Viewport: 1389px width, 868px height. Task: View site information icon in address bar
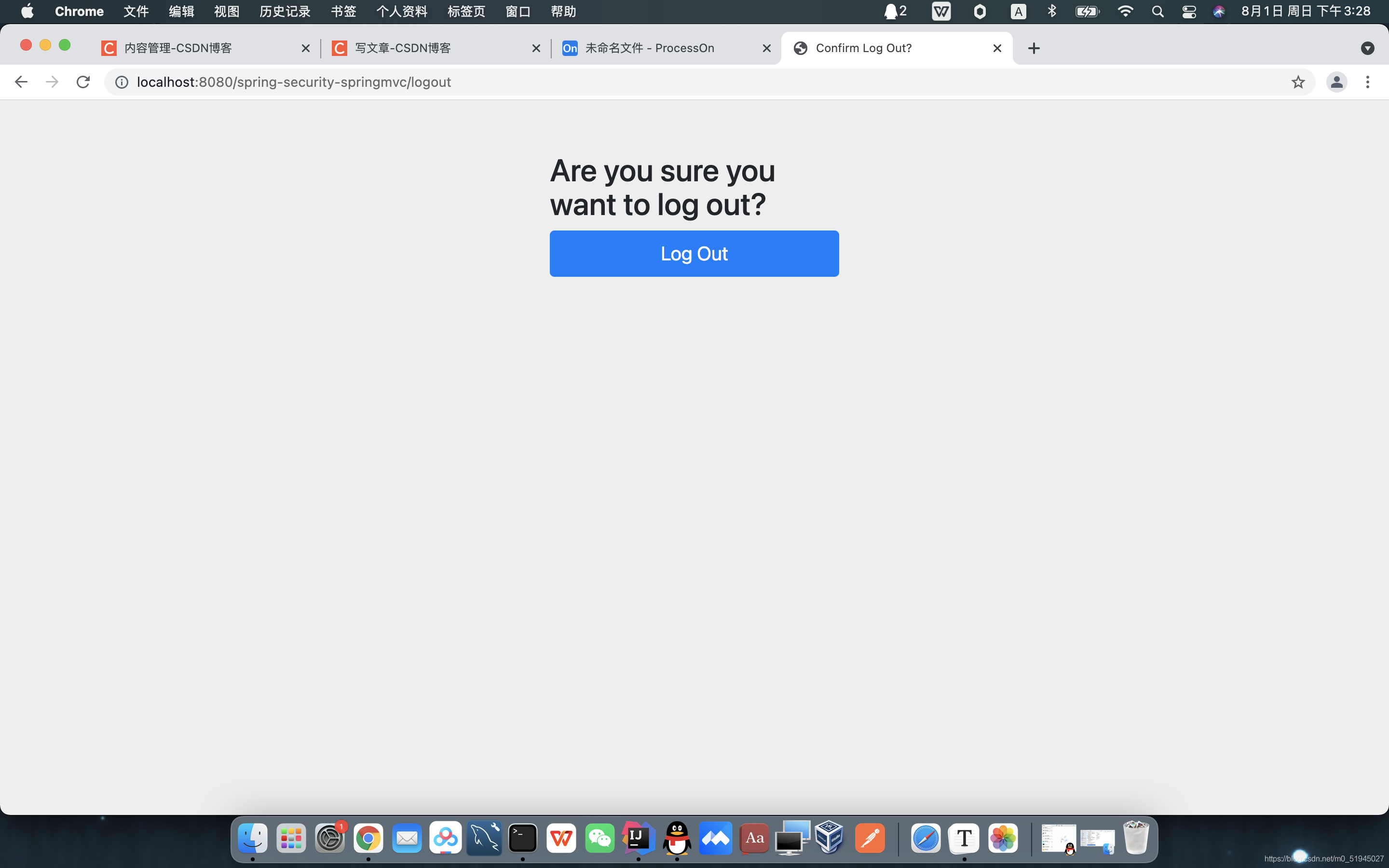[x=122, y=82]
